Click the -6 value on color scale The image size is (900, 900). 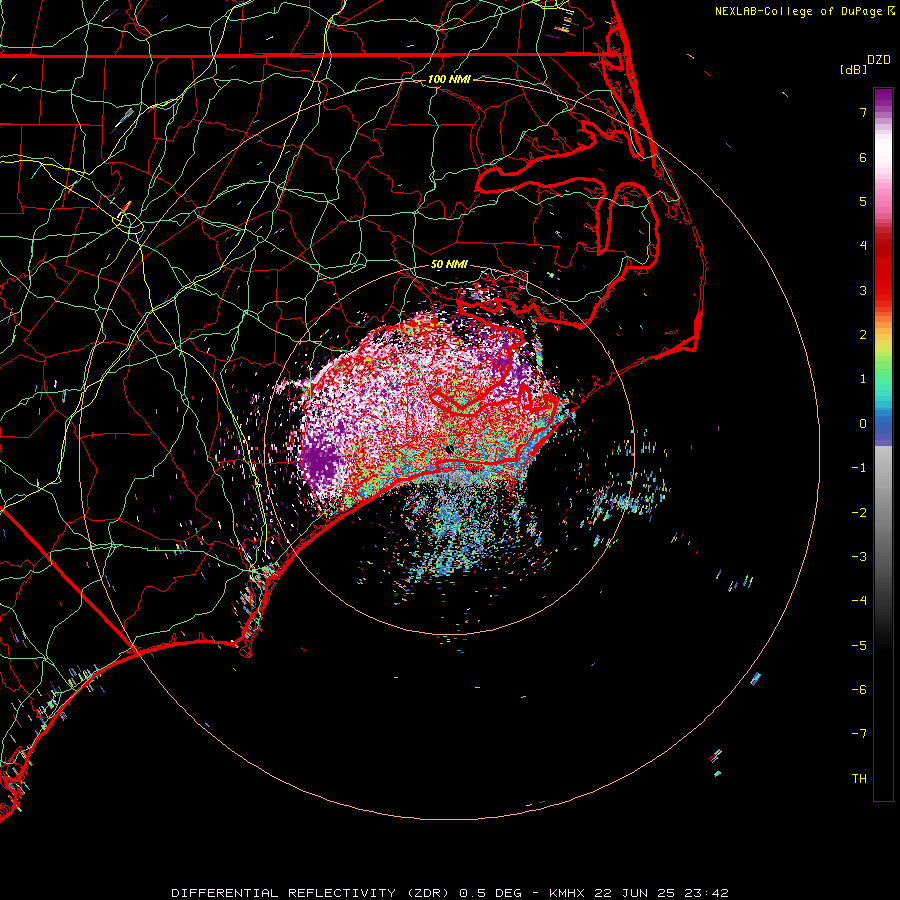point(859,690)
